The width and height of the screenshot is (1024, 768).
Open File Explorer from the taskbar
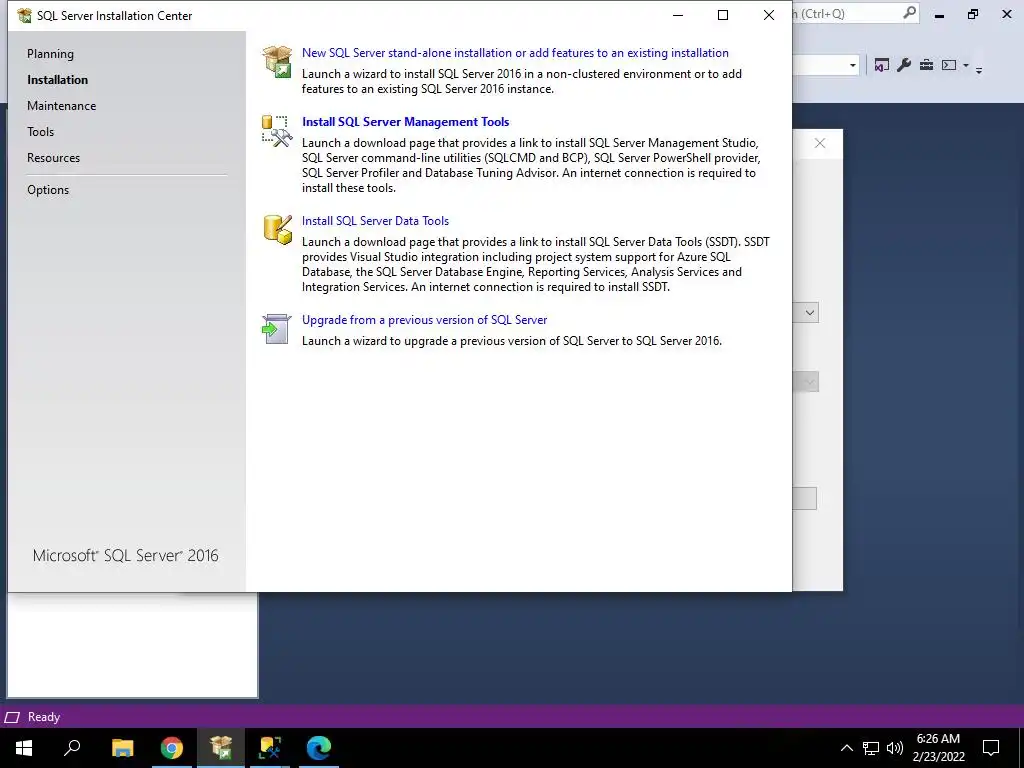pyautogui.click(x=122, y=748)
